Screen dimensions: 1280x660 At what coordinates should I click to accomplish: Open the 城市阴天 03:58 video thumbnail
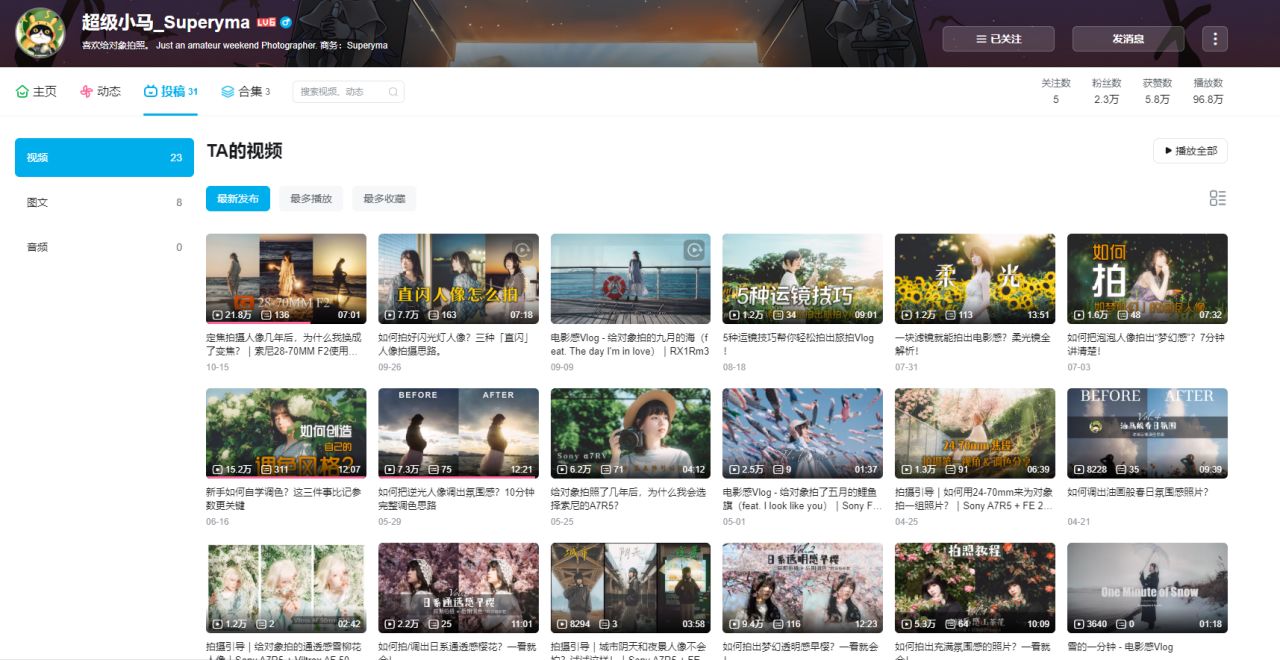[x=630, y=588]
